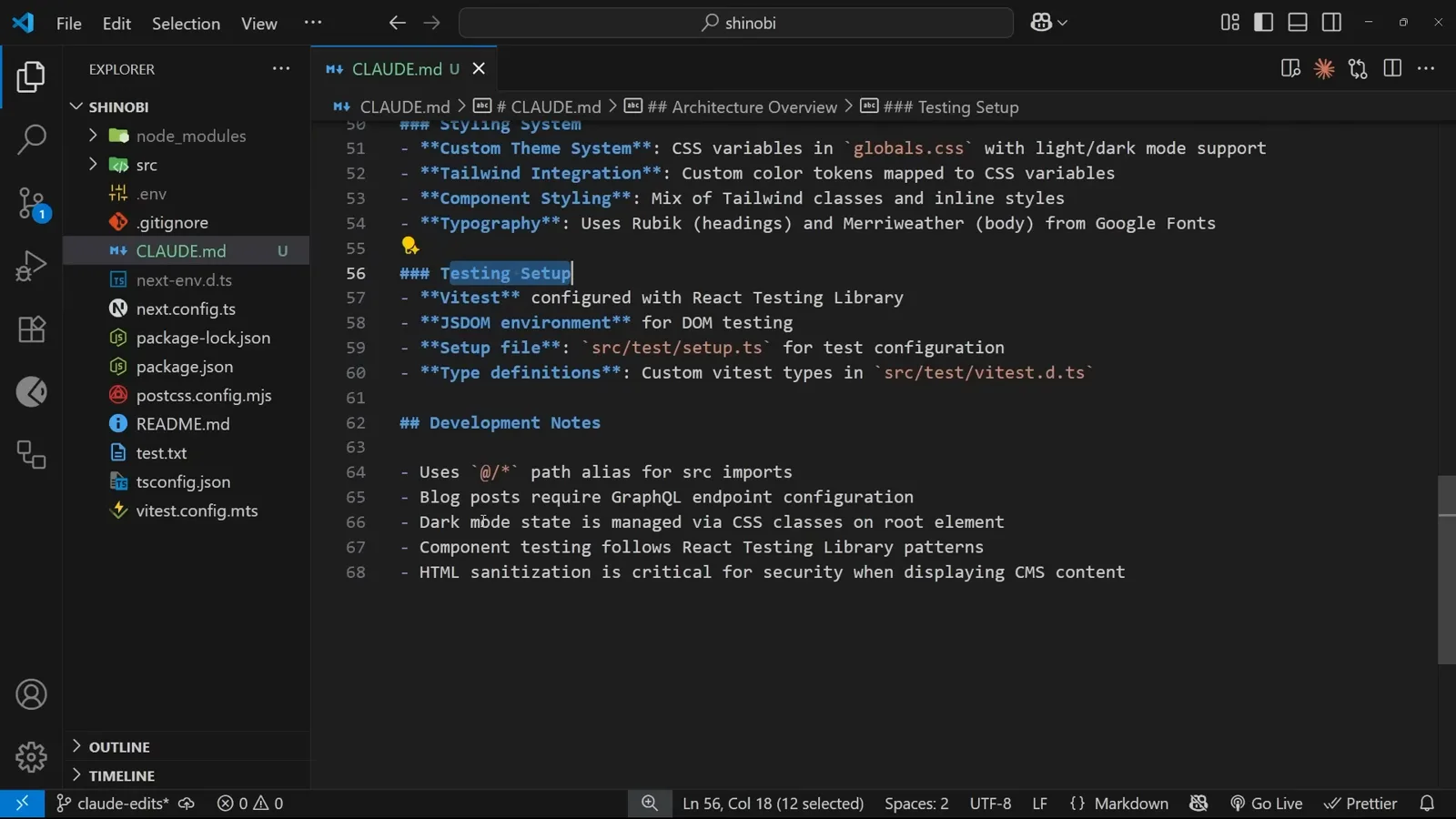1456x819 pixels.
Task: Click the lightbulb code action icon
Action: 409,246
